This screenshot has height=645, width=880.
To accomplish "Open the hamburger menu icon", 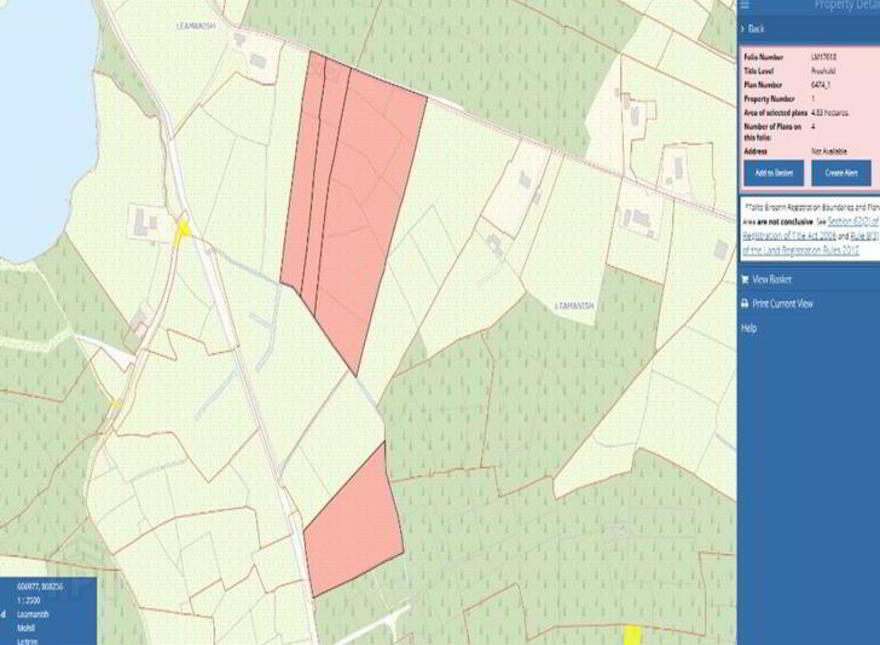I will (x=744, y=5).
